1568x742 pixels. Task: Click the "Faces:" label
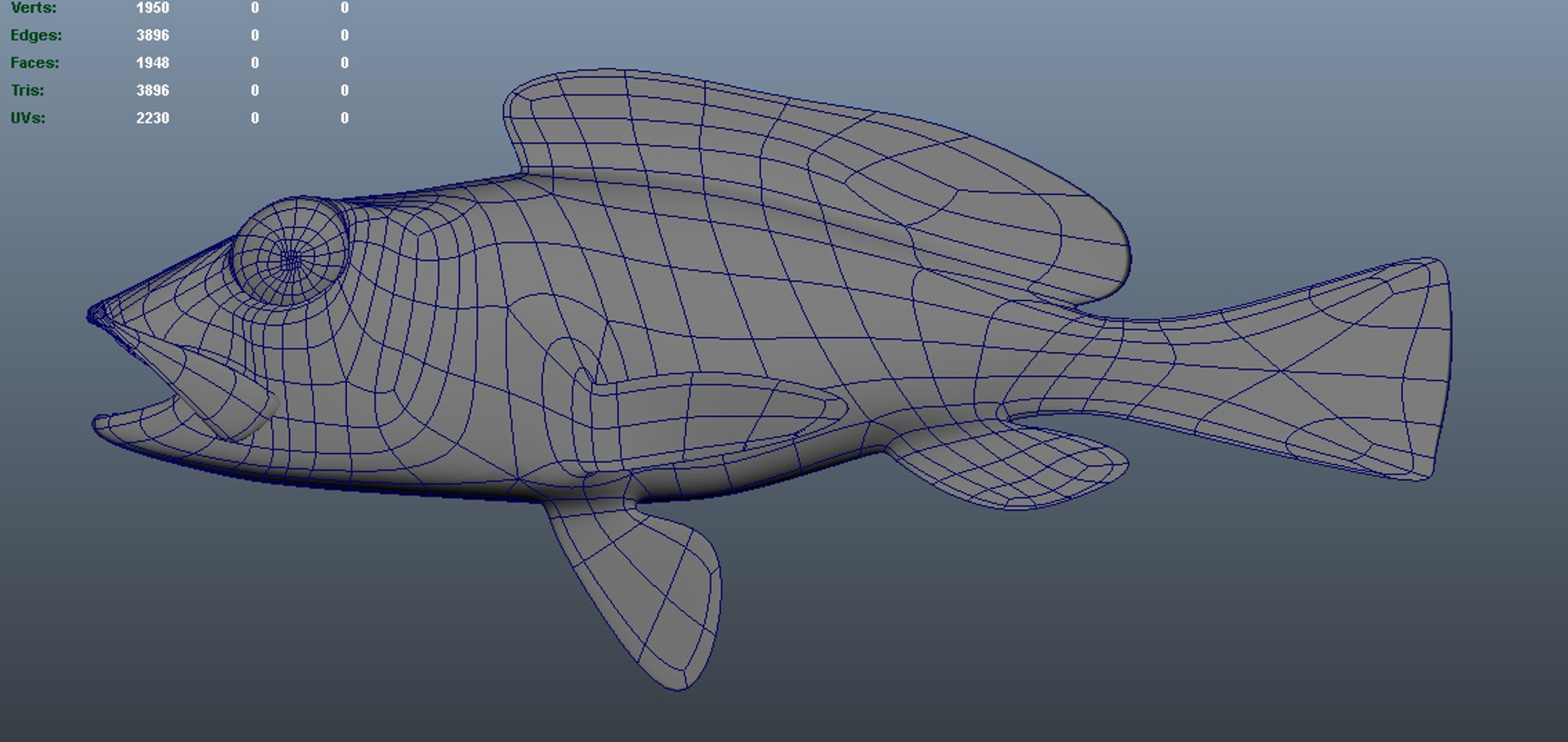(34, 63)
